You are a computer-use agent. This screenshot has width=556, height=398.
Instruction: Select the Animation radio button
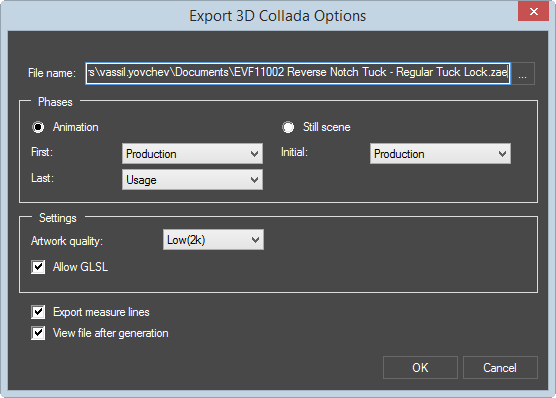(38, 127)
